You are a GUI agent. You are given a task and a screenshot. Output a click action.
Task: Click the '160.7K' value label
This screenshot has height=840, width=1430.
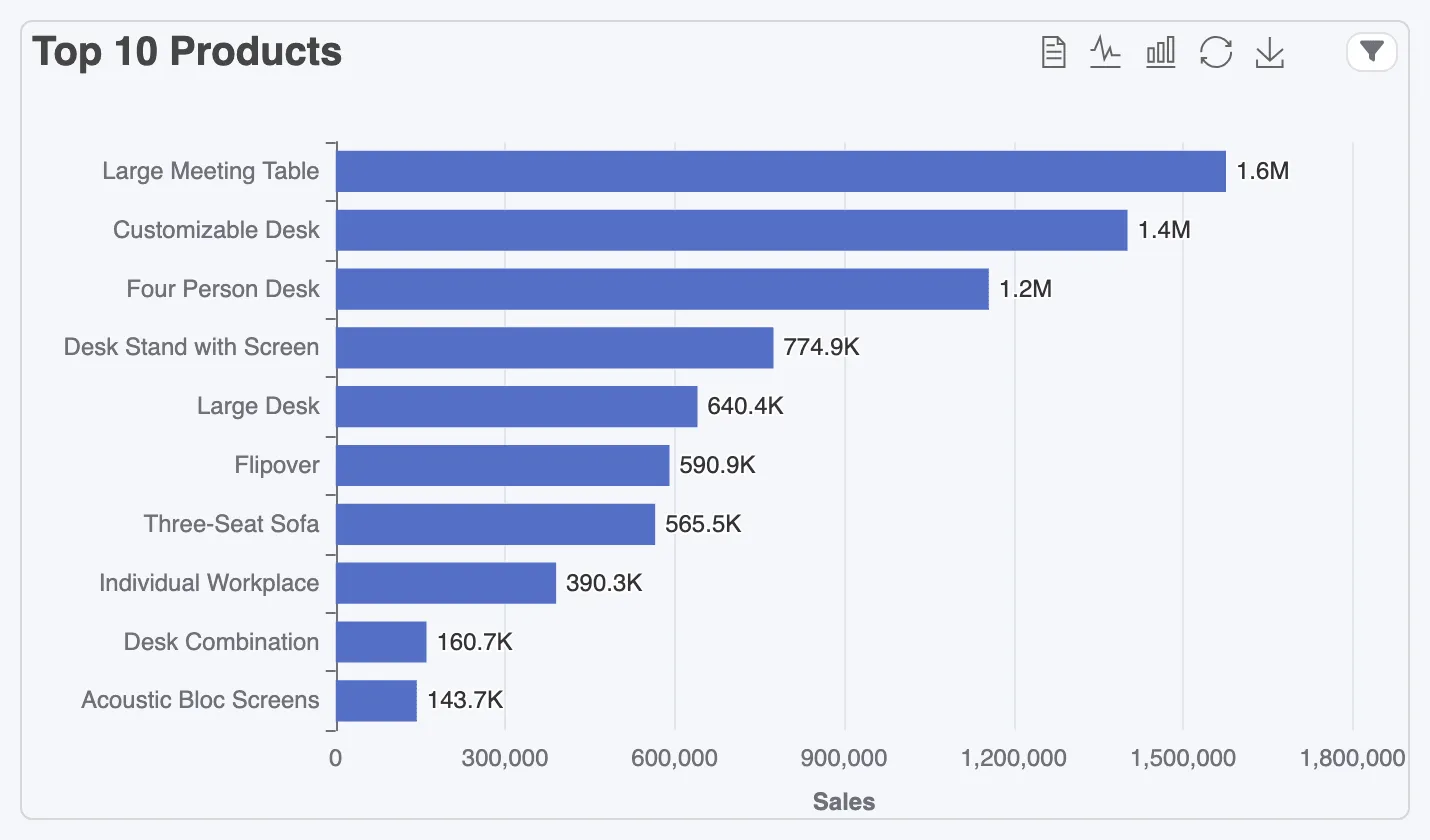pyautogui.click(x=475, y=642)
